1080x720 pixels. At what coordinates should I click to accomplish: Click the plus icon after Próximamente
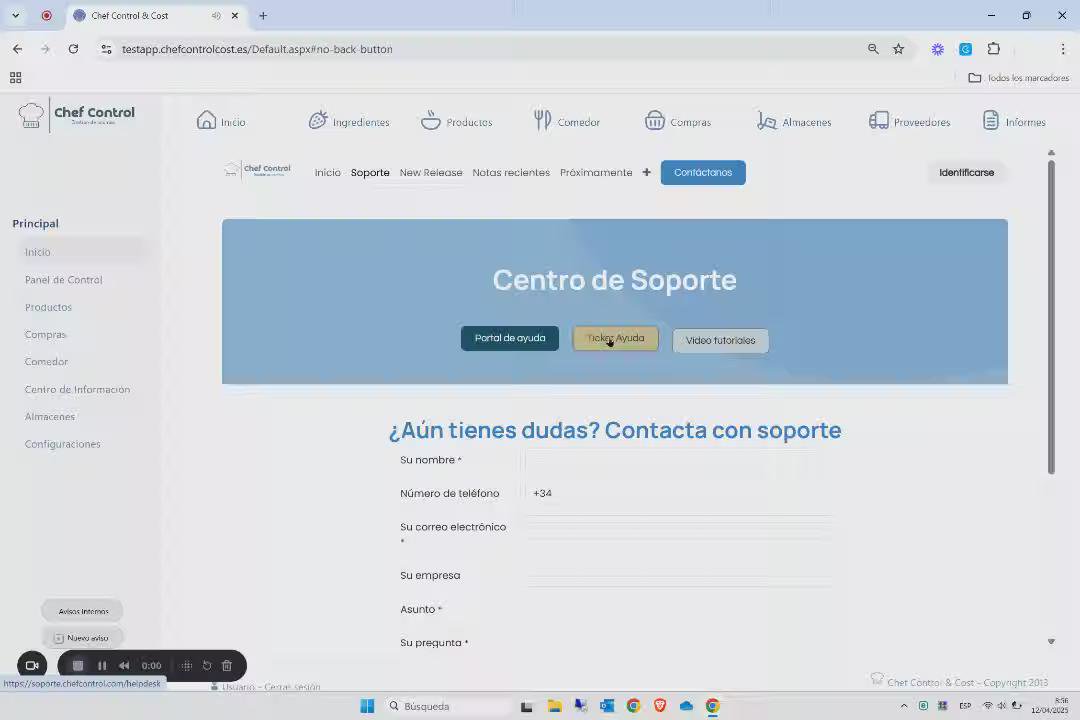[x=646, y=172]
